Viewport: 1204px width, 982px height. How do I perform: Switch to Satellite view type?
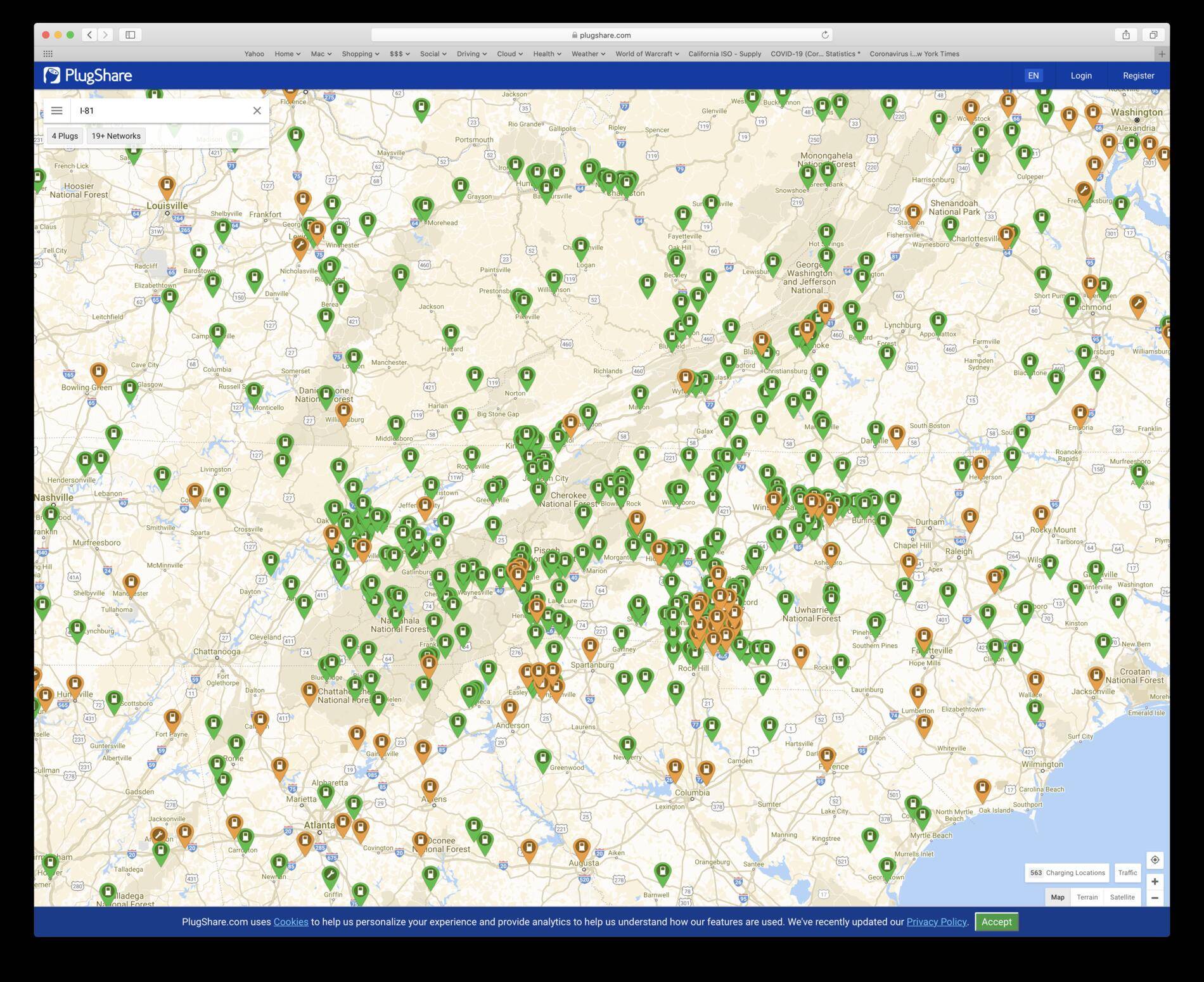click(x=1122, y=897)
